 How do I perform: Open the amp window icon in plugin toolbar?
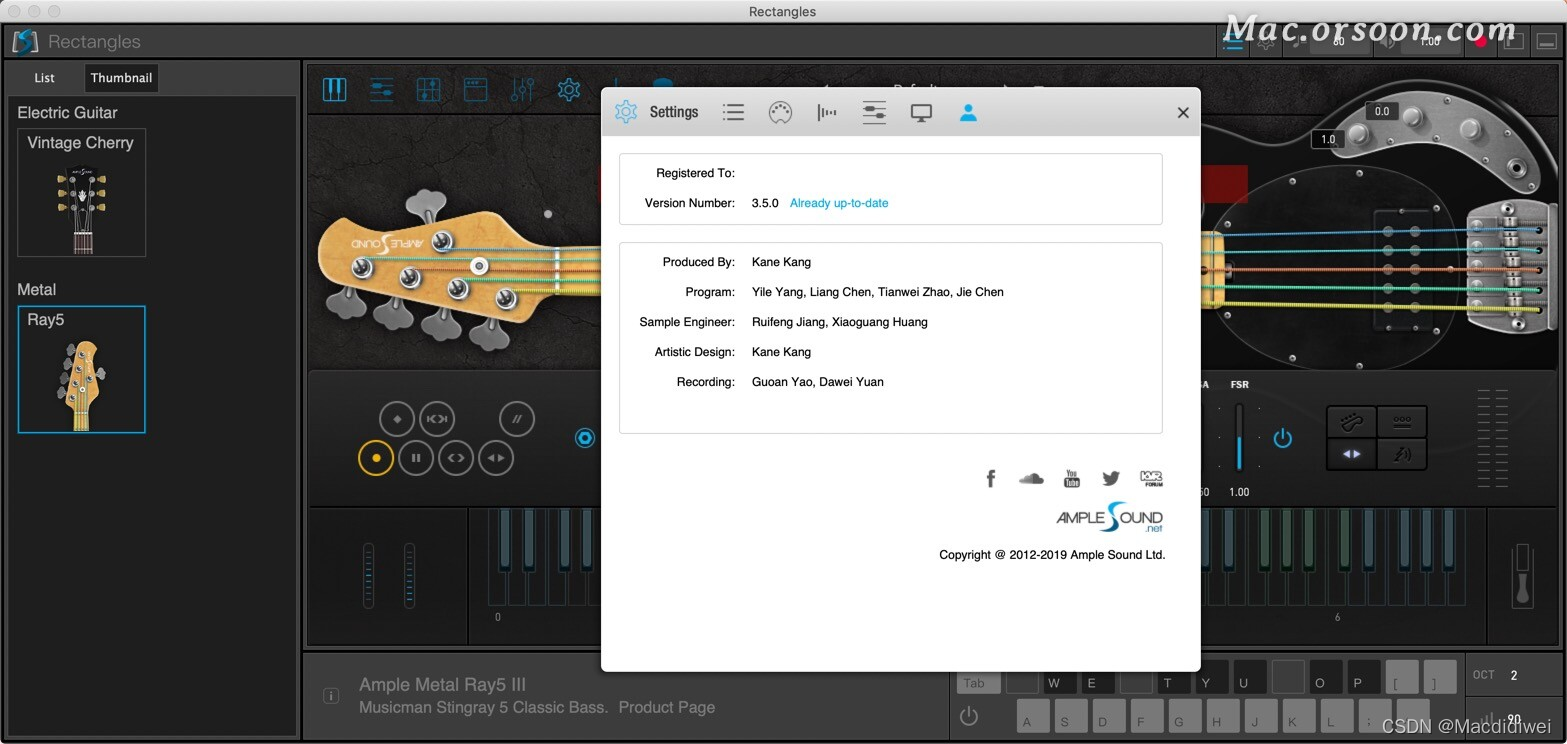click(x=475, y=89)
